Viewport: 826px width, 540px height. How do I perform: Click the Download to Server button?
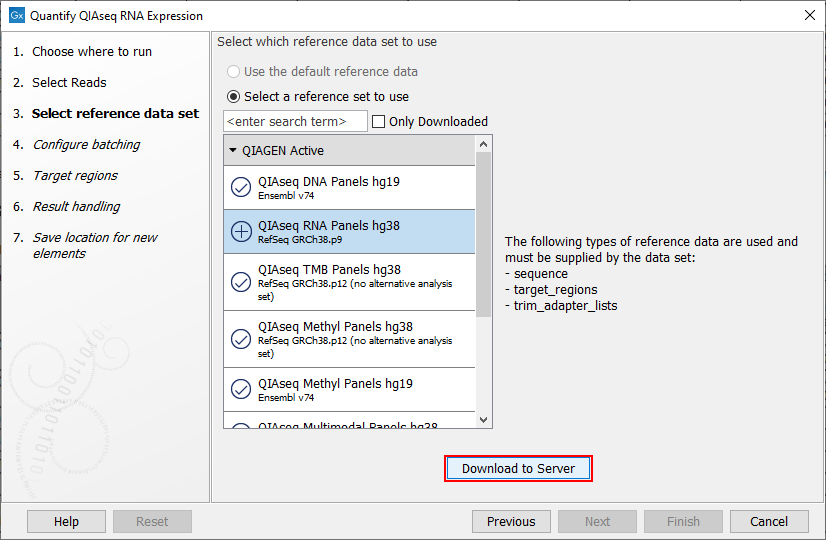tap(518, 468)
